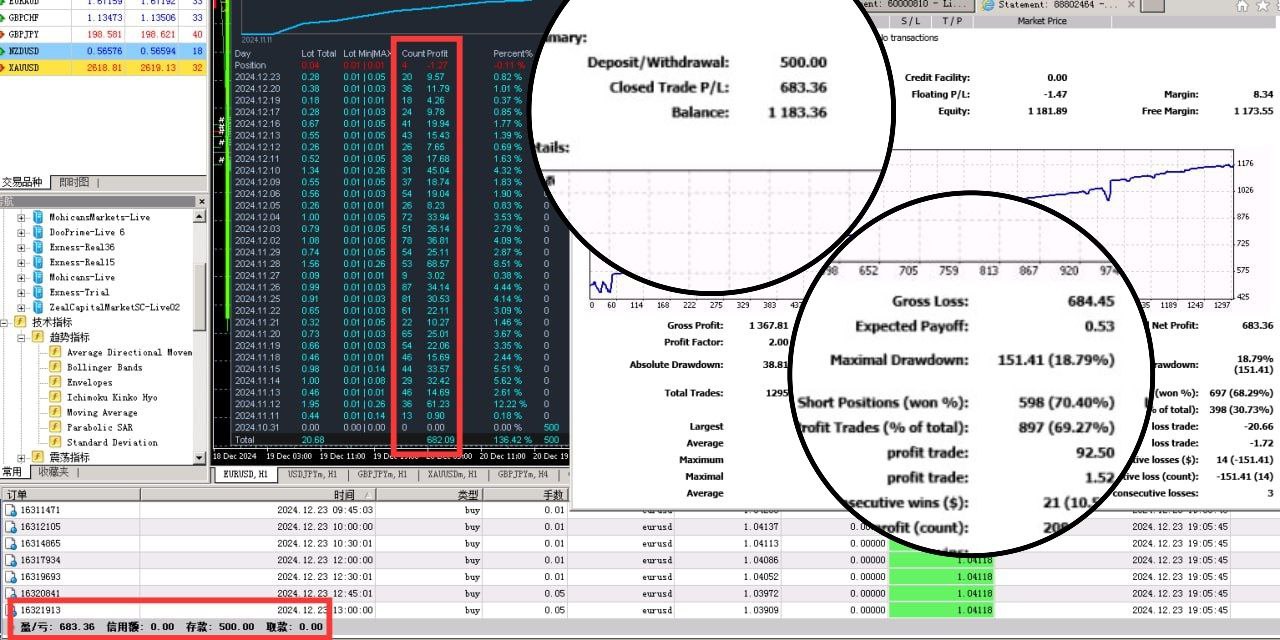
Task: Switch to the USDJPYm,H1 chart tab
Action: pyautogui.click(x=311, y=474)
